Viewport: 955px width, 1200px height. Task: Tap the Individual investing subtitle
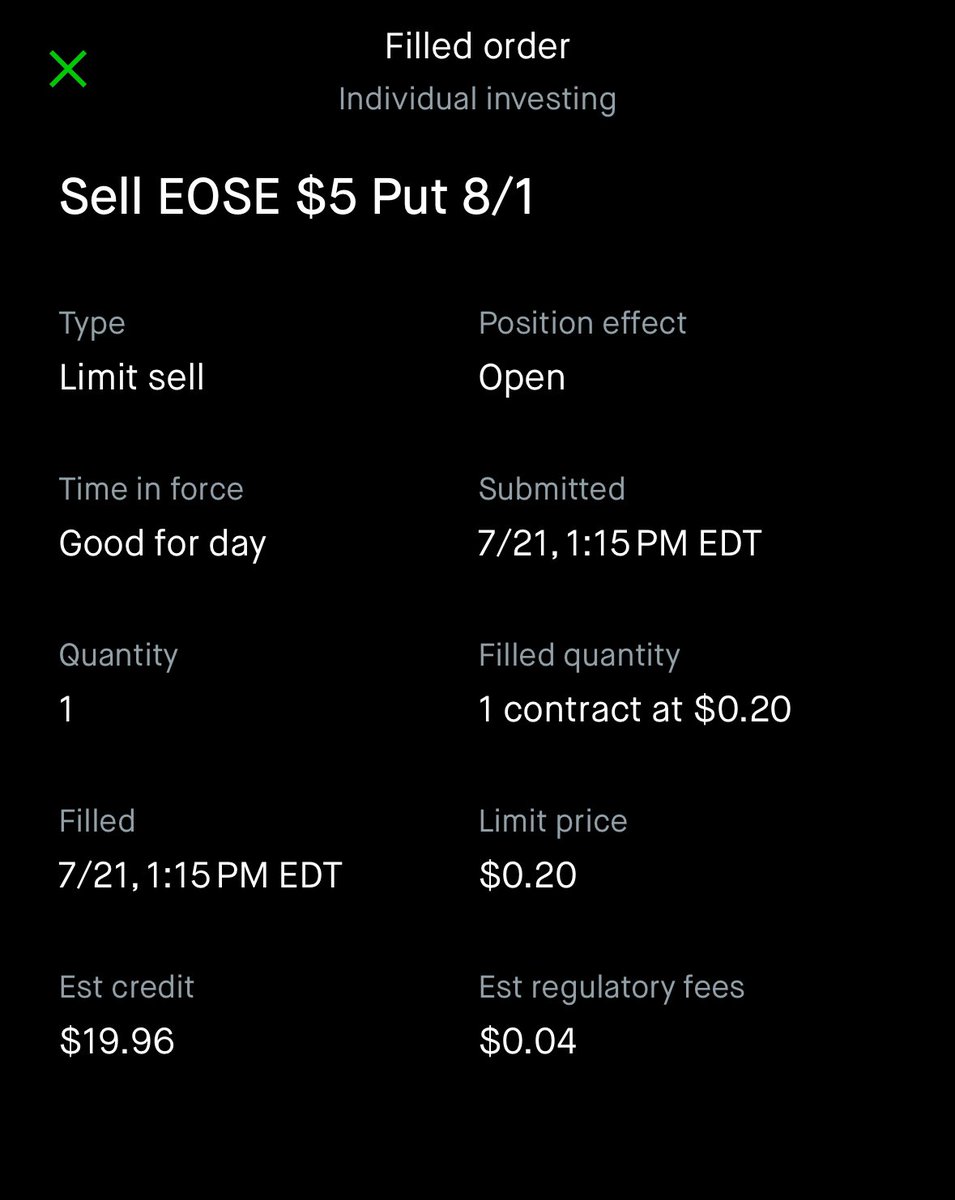477,99
